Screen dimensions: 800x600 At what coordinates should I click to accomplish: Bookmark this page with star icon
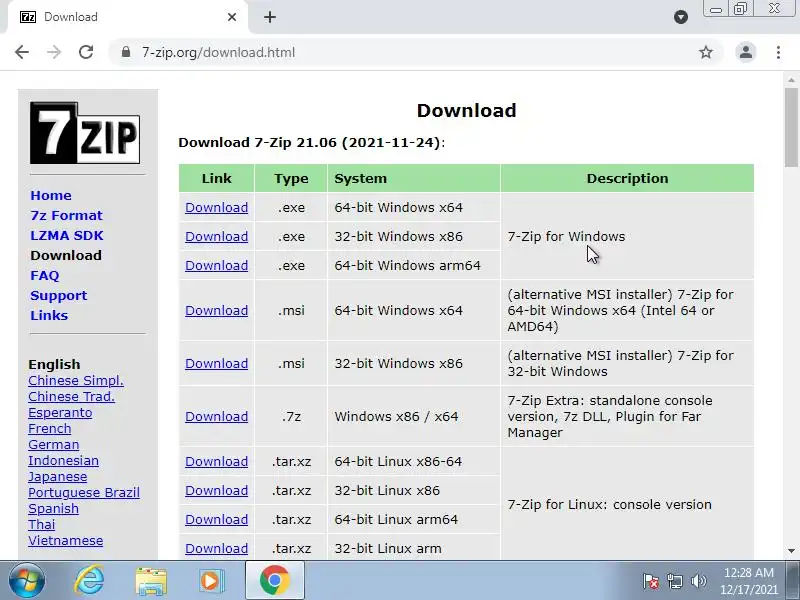point(706,52)
